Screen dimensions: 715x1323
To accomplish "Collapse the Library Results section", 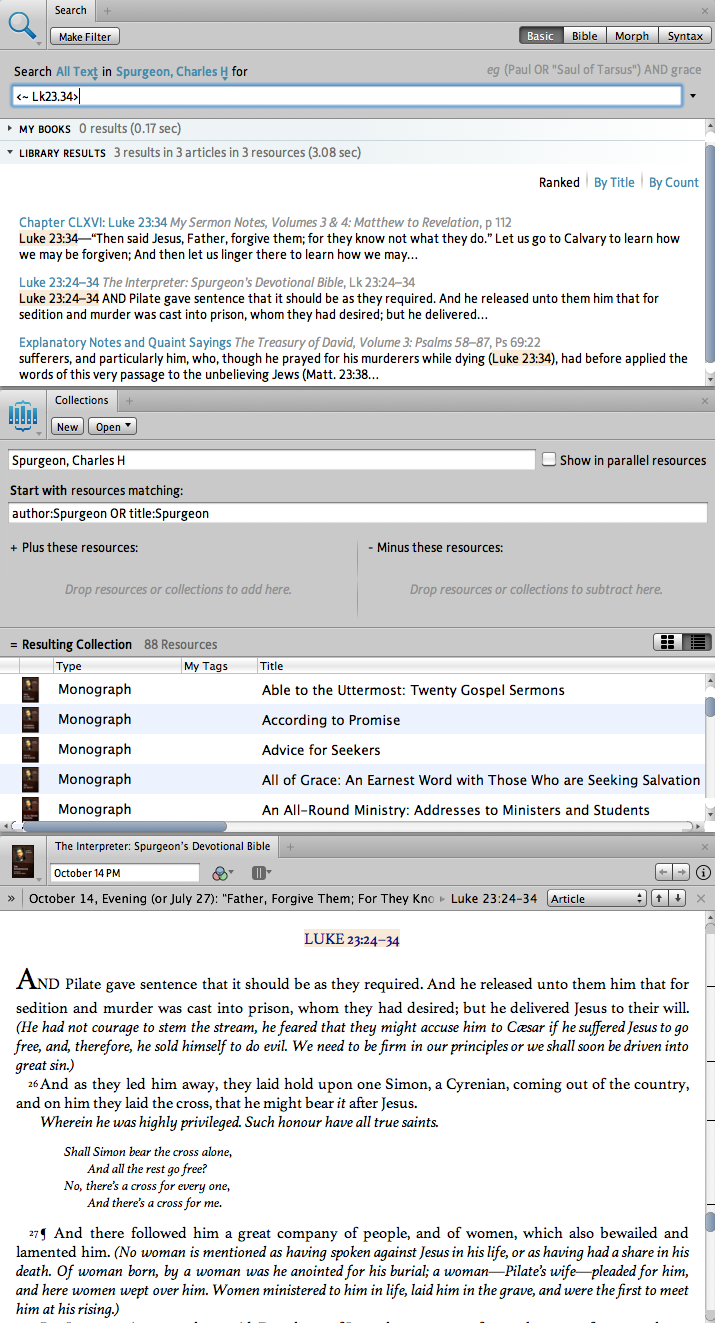I will tap(10, 153).
